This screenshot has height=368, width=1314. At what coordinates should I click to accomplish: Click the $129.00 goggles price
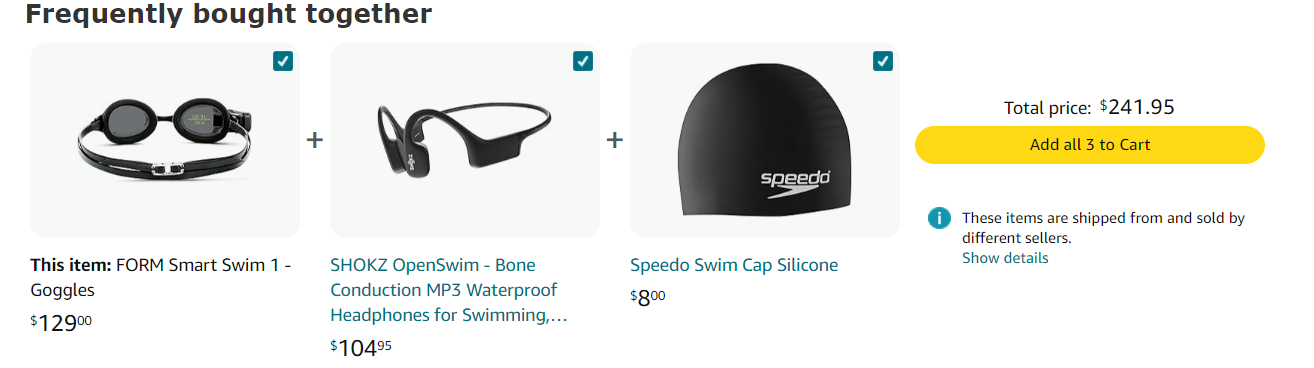pos(61,322)
